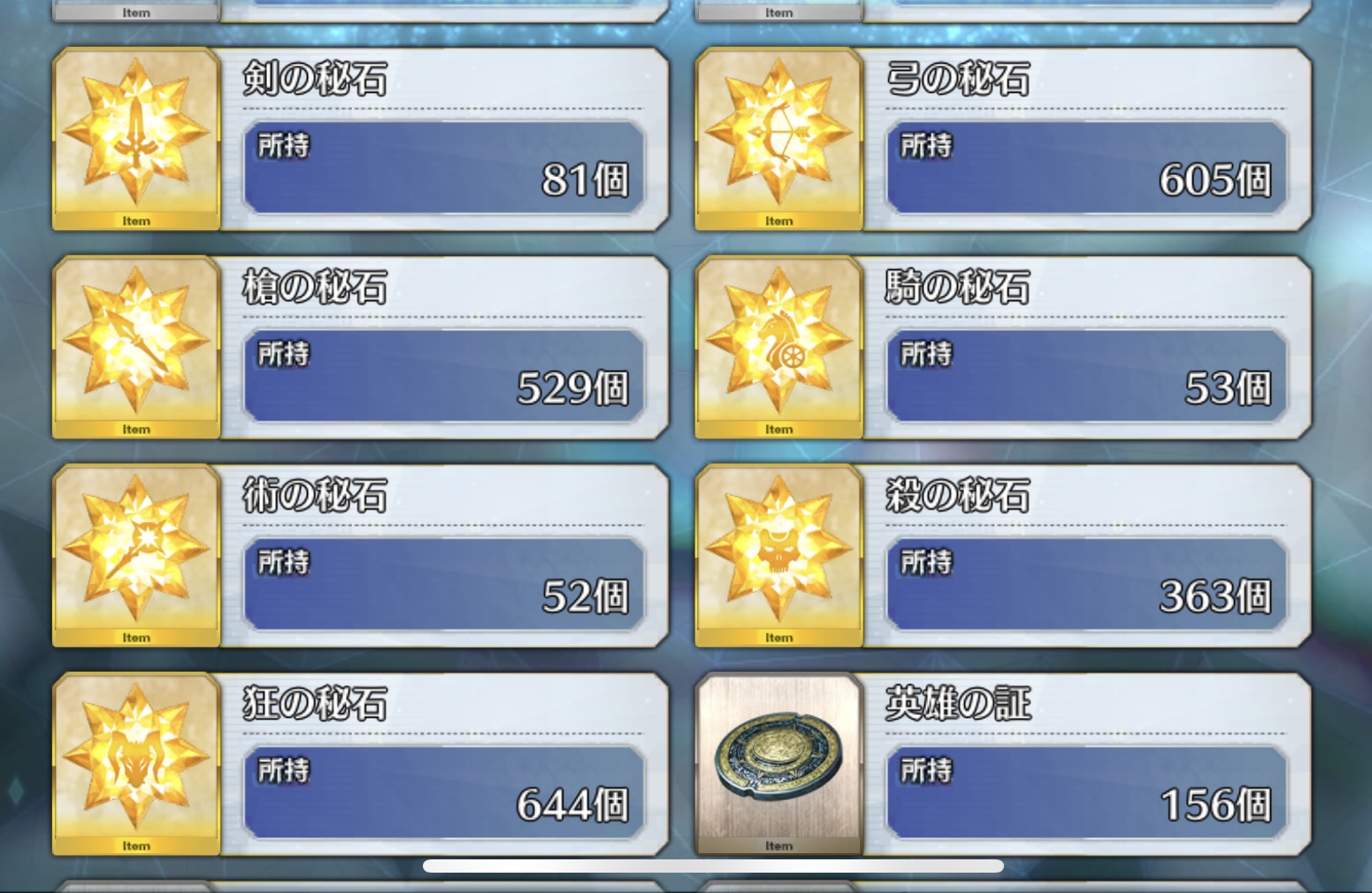The height and width of the screenshot is (893, 1372).
Task: Tap the 81個 count for 剣の秘石
Action: [586, 180]
